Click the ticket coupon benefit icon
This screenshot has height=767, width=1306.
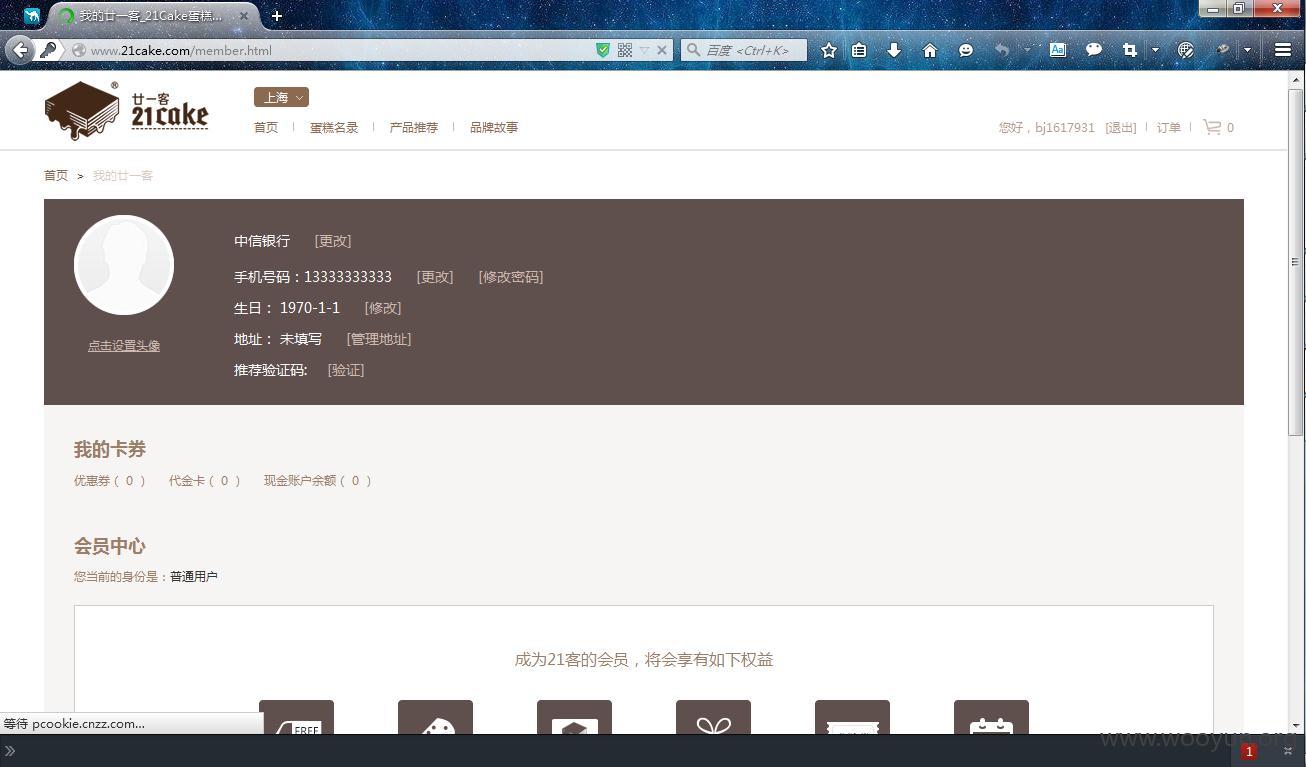pos(852,719)
